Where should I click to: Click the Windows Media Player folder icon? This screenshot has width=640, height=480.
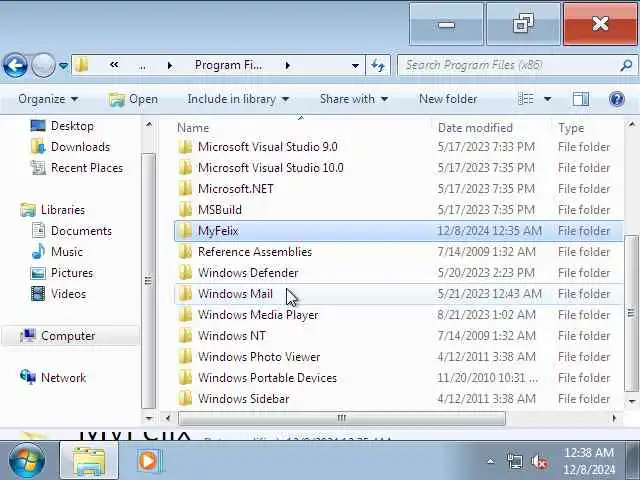[x=185, y=315]
